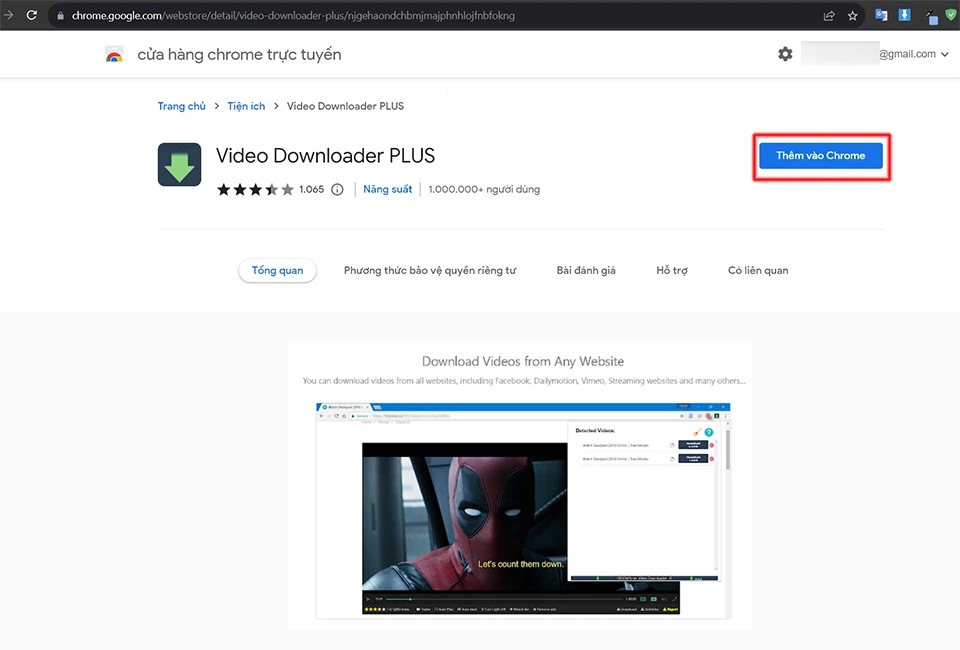Click the blue download extension icon
Screen dimensions: 960x650
(905, 16)
